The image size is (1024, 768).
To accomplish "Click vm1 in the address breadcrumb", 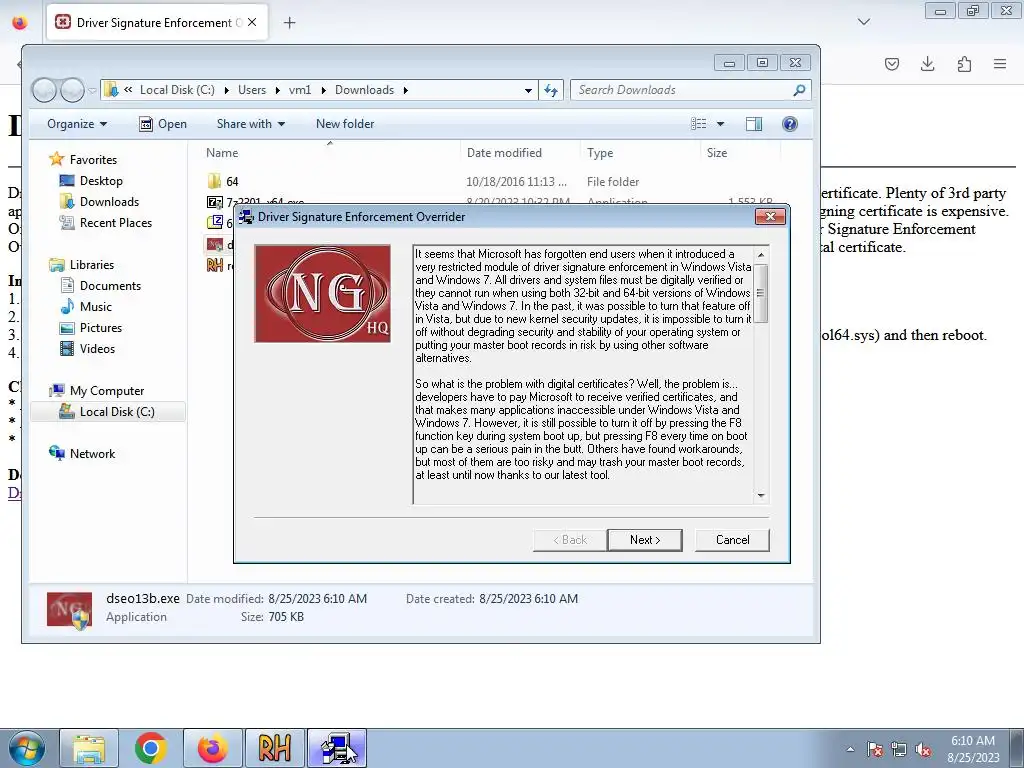I will pos(300,90).
